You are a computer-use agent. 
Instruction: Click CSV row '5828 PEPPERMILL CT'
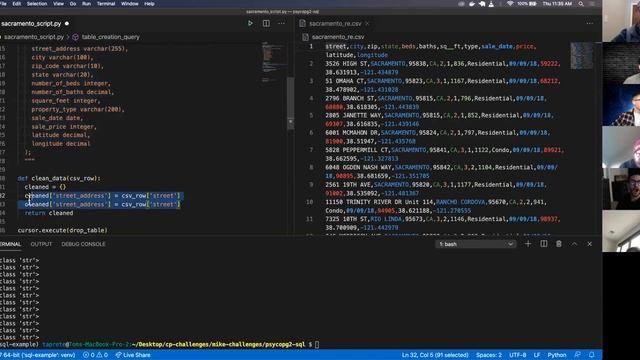point(444,154)
